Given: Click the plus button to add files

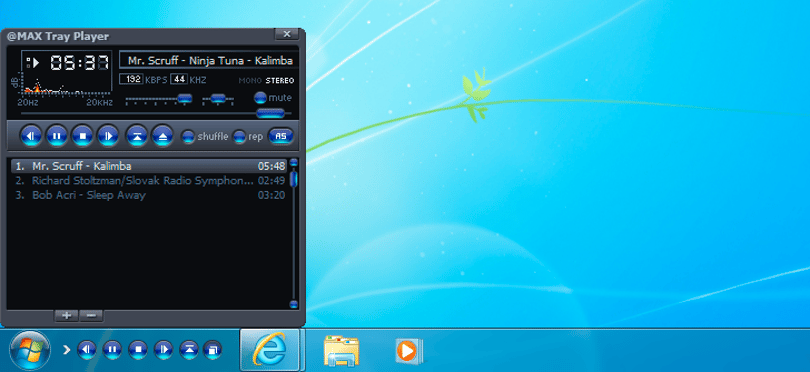Looking at the screenshot, I should (67, 315).
